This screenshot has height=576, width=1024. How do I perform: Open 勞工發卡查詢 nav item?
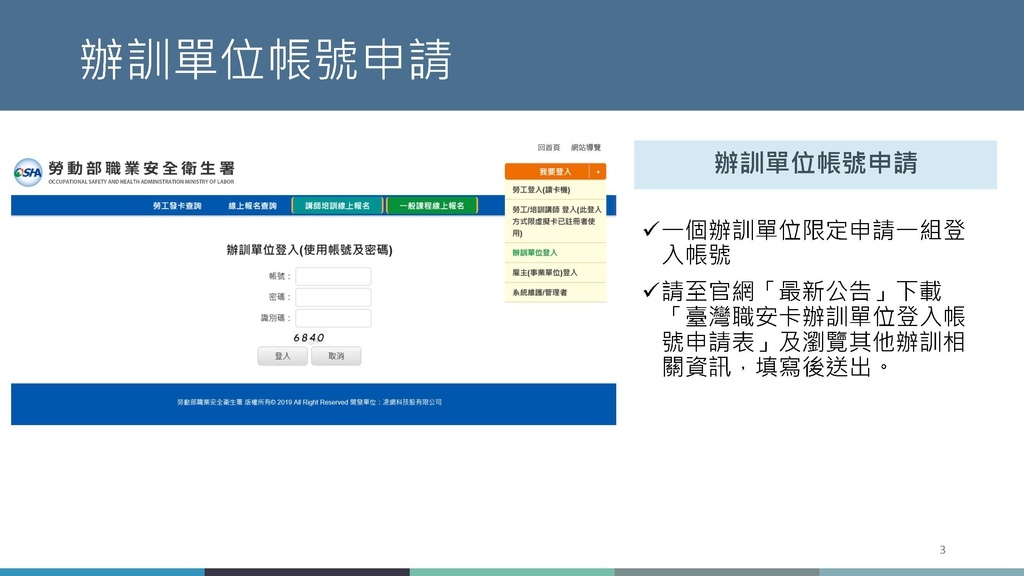(x=177, y=206)
